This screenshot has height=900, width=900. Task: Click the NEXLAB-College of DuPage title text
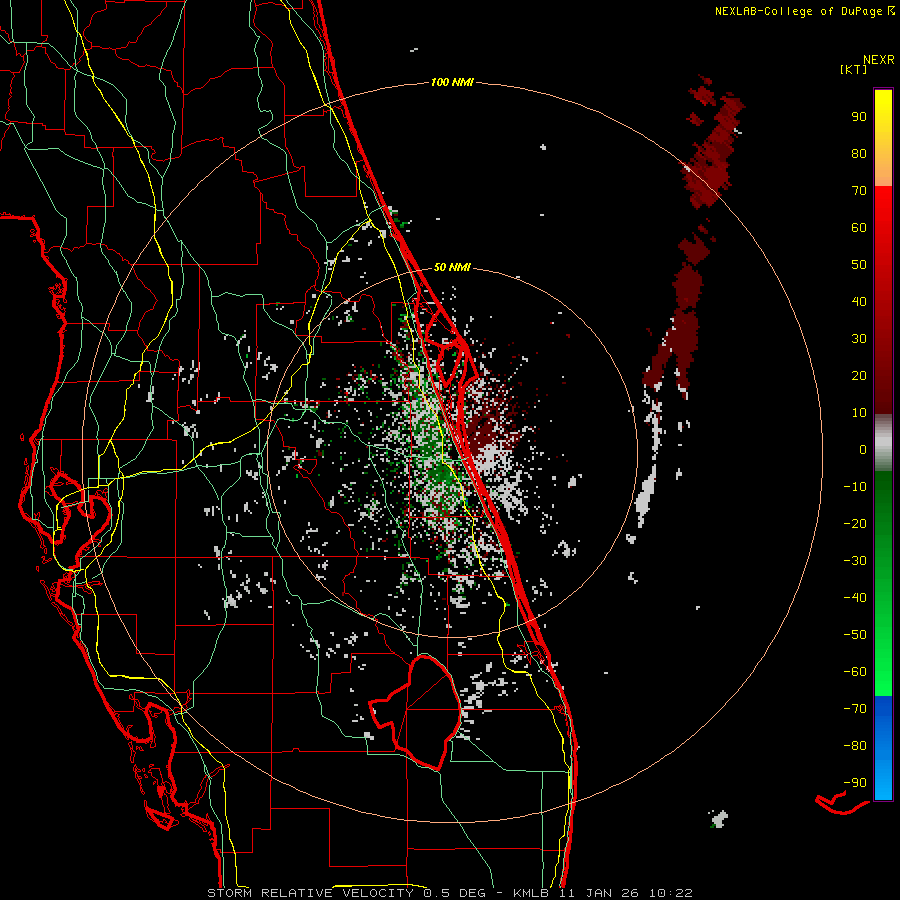pyautogui.click(x=798, y=11)
